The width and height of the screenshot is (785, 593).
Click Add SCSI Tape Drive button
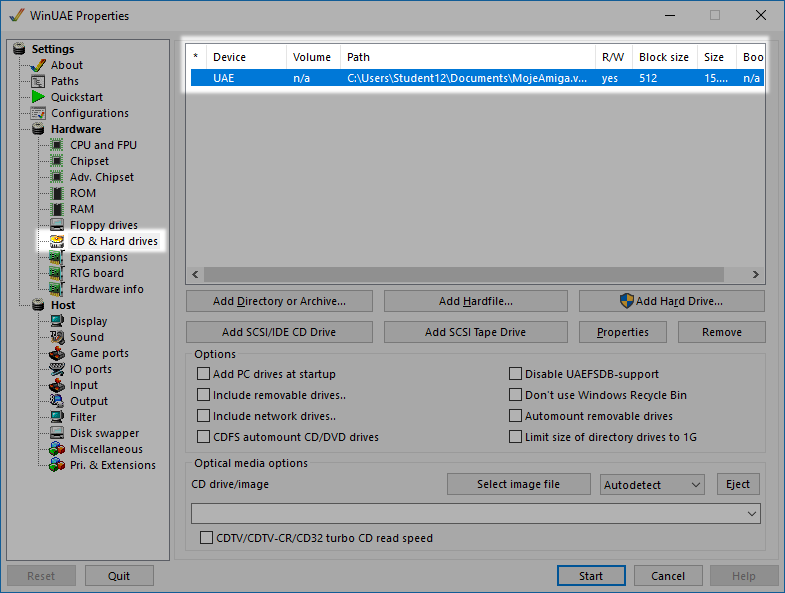(476, 333)
